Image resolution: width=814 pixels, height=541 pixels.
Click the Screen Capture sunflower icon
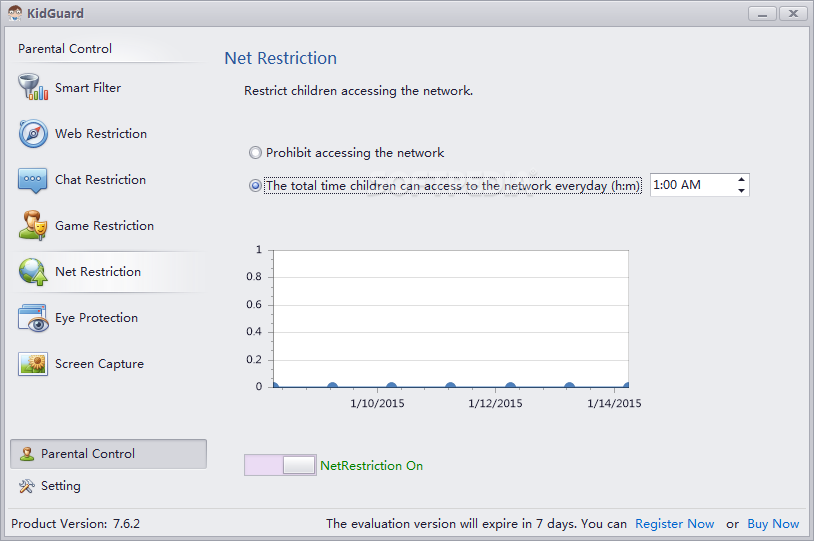[x=33, y=363]
